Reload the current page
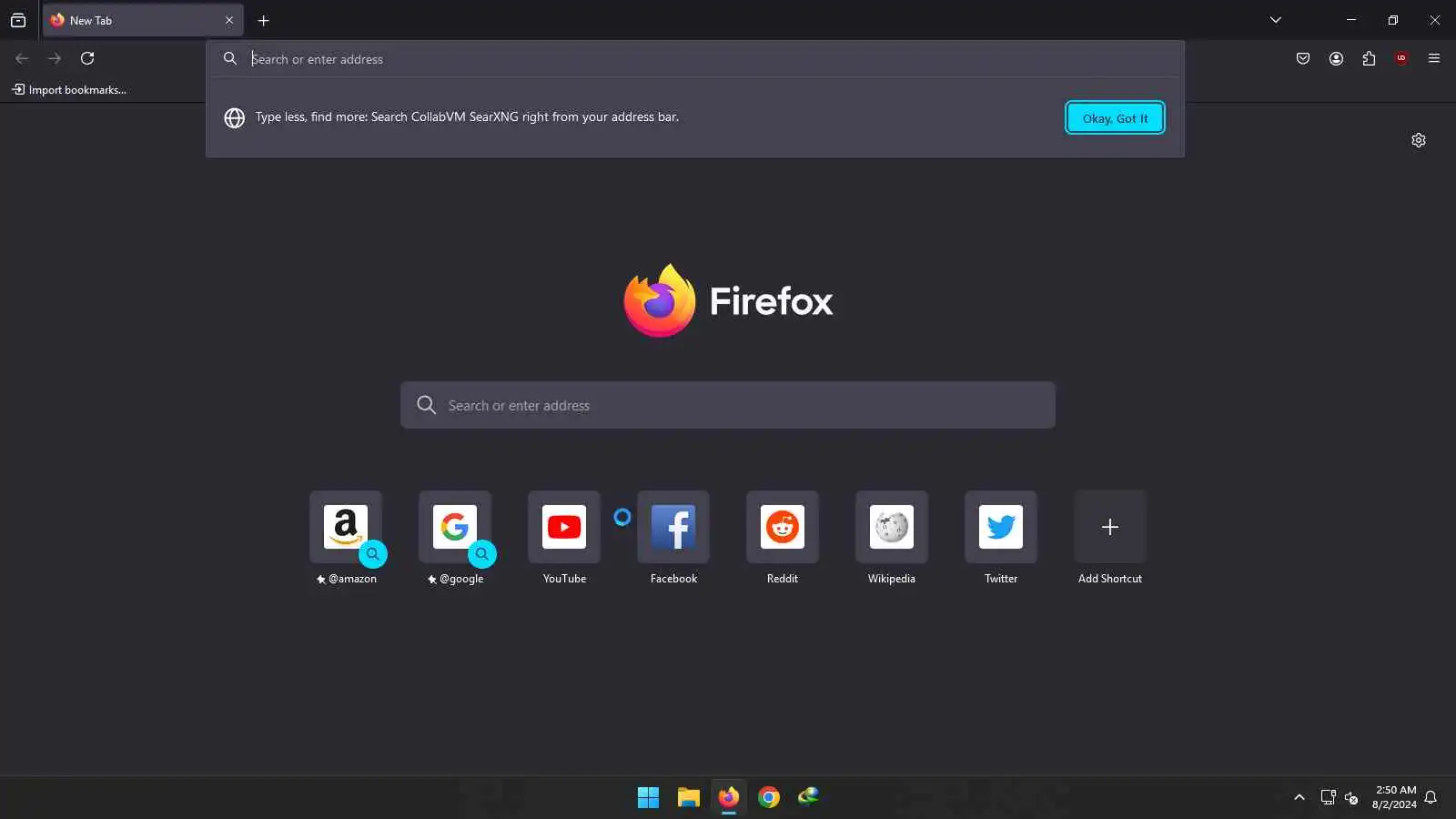 click(x=87, y=58)
